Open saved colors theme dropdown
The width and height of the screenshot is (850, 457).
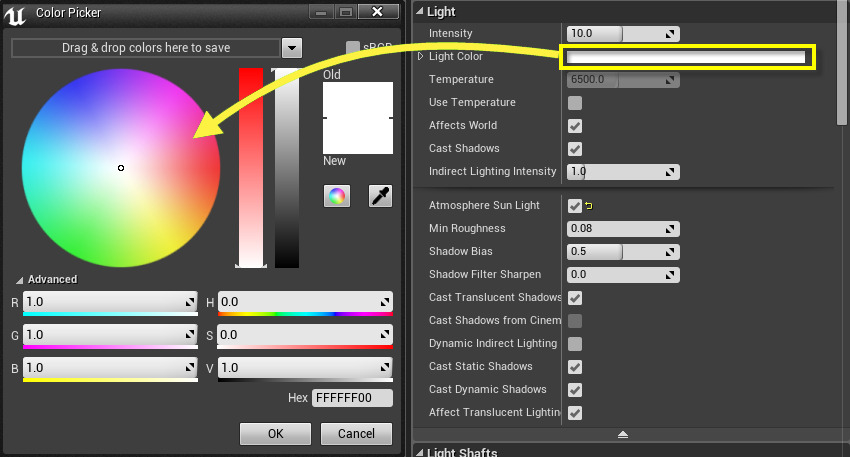tap(292, 48)
